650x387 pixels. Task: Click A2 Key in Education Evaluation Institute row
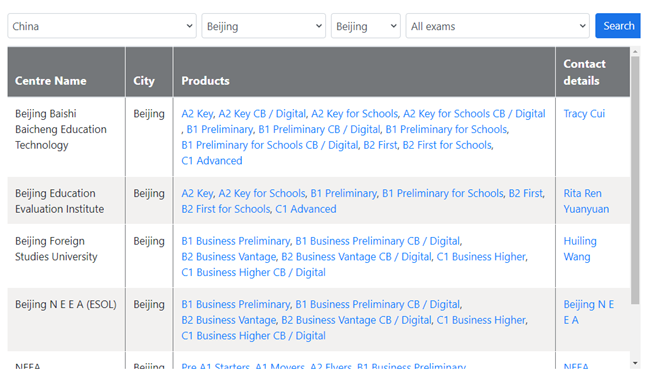(197, 193)
